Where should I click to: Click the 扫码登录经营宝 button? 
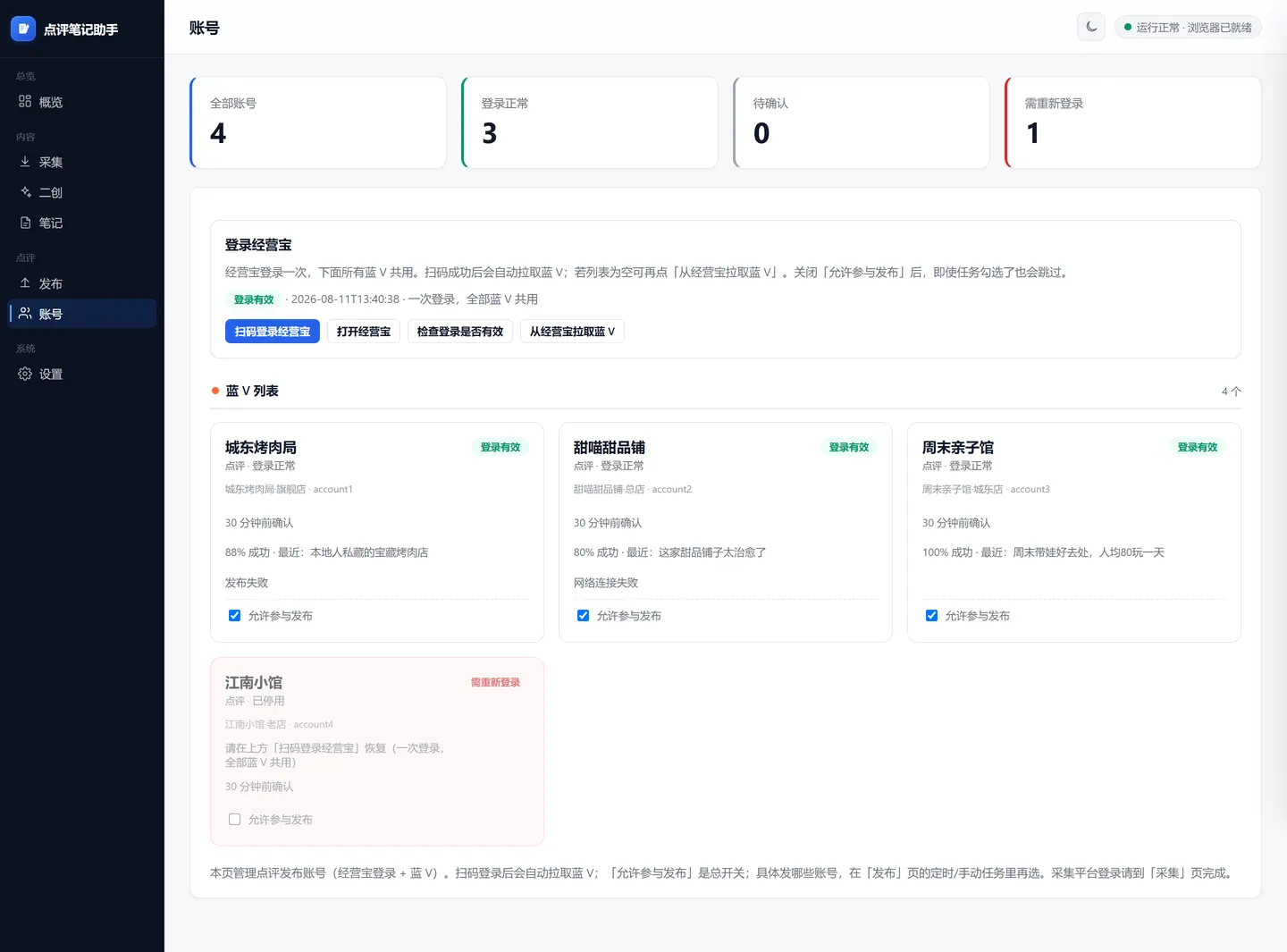pyautogui.click(x=273, y=332)
